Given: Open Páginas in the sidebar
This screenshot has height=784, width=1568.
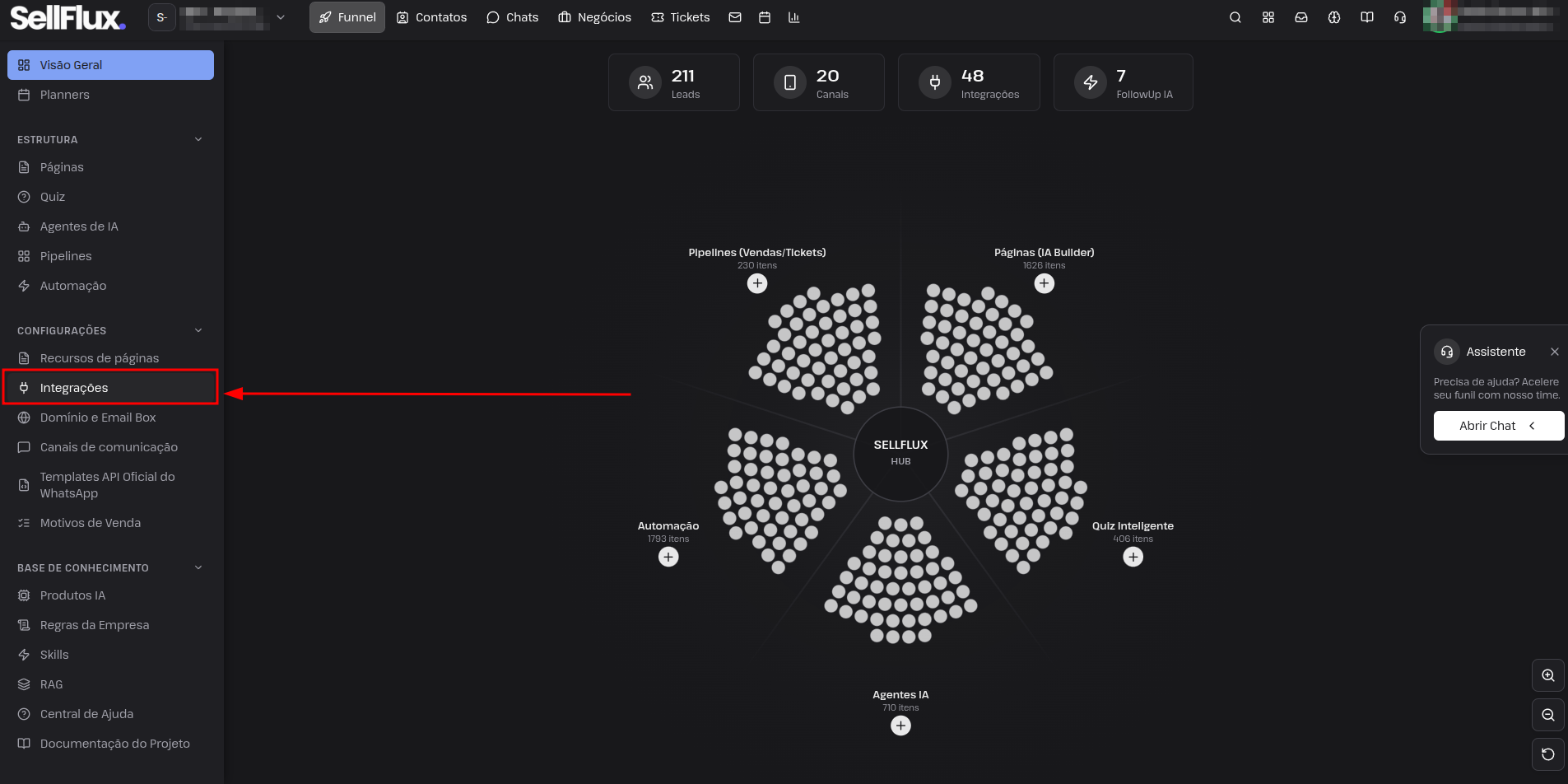Looking at the screenshot, I should tap(110, 167).
